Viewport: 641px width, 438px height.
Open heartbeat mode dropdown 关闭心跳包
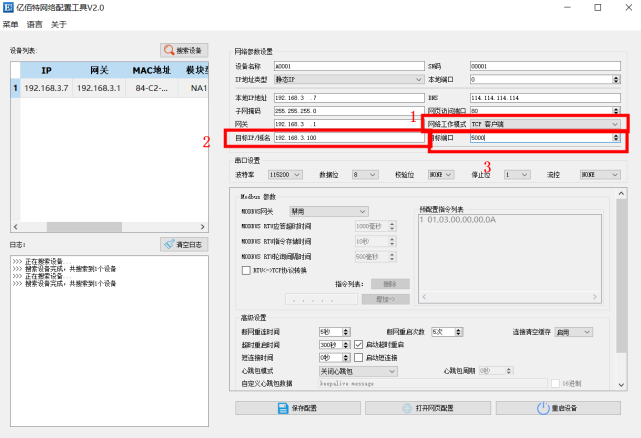pyautogui.click(x=358, y=371)
